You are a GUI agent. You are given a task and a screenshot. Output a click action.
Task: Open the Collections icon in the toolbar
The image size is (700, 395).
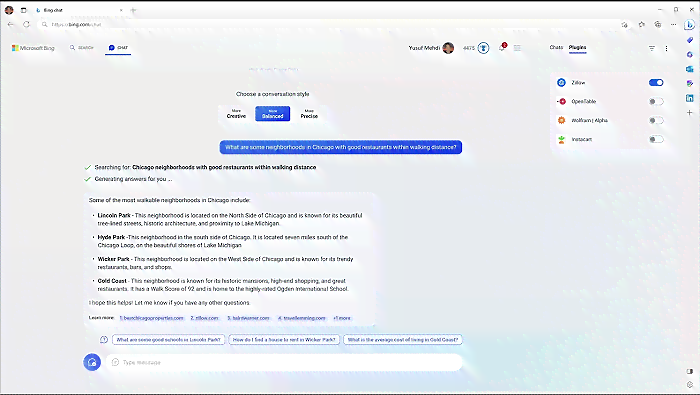pyautogui.click(x=658, y=25)
